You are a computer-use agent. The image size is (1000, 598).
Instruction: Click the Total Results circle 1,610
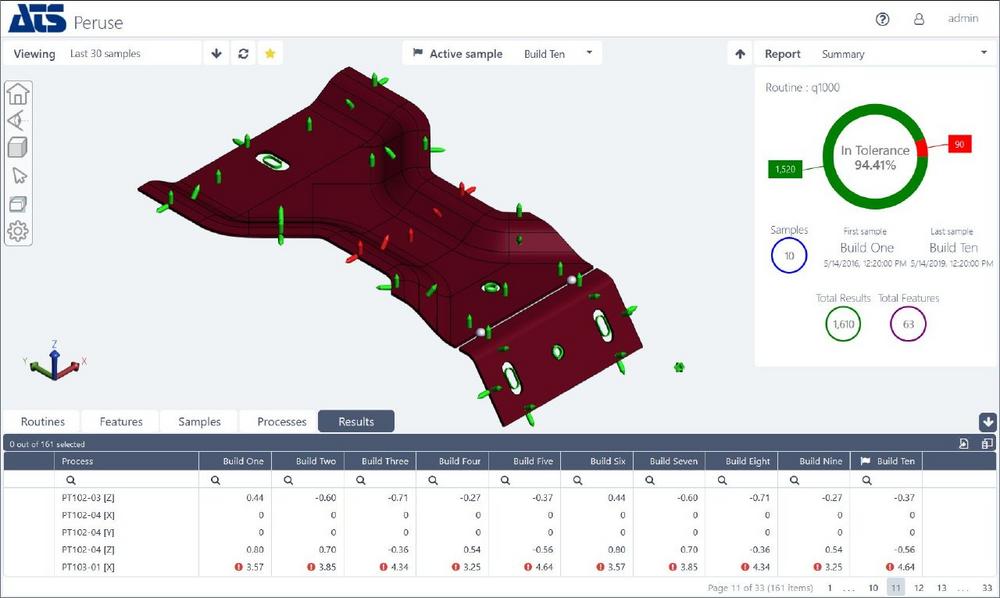[843, 324]
